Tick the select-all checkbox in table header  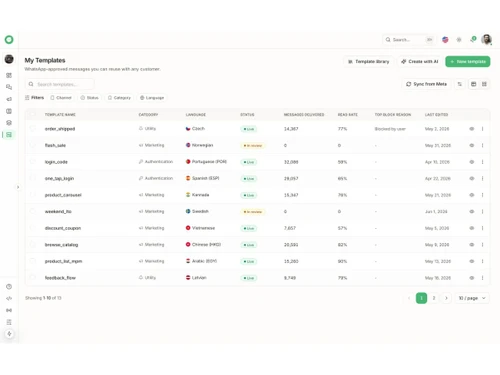33,114
